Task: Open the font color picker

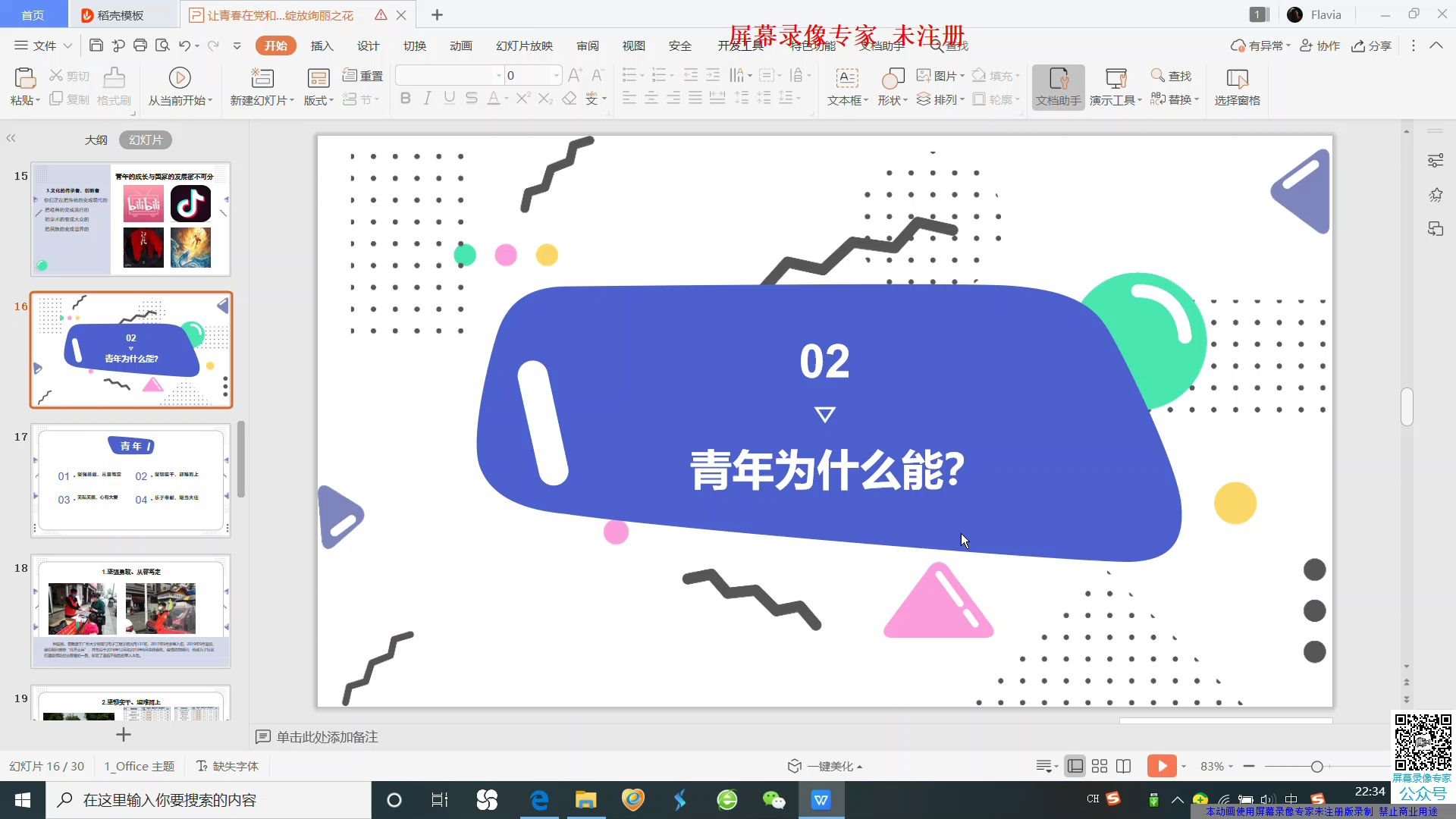Action: (x=506, y=99)
